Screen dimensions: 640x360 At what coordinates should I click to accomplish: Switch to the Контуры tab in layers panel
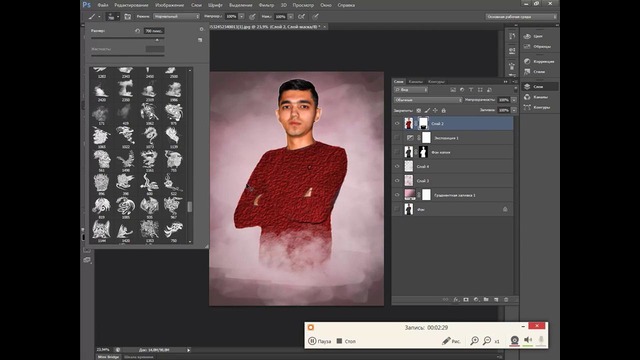click(436, 82)
